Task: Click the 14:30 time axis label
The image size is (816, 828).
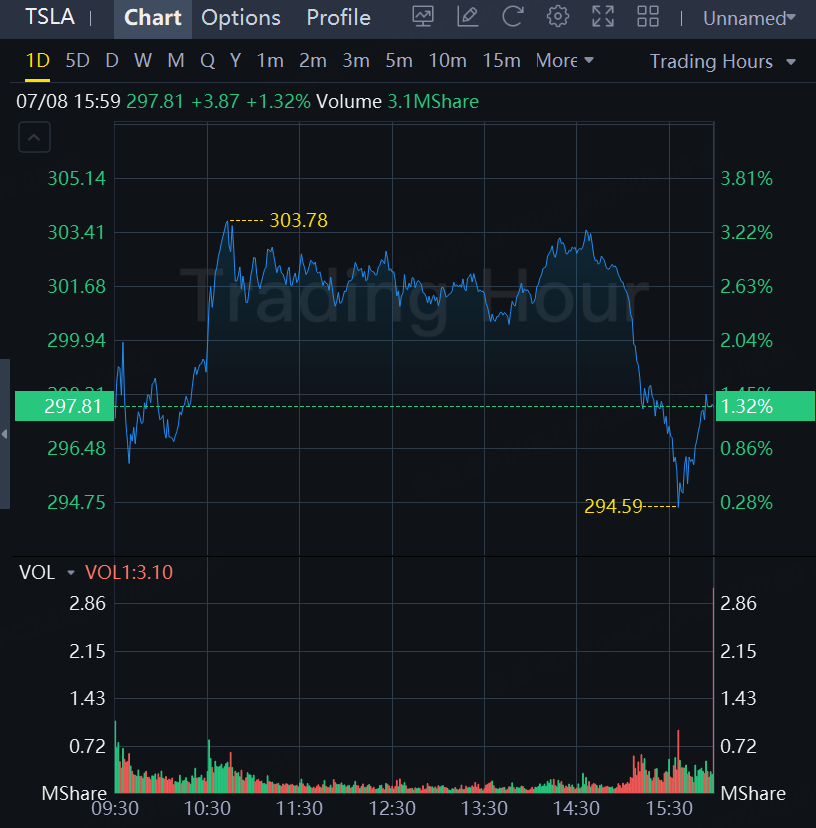Action: point(576,808)
